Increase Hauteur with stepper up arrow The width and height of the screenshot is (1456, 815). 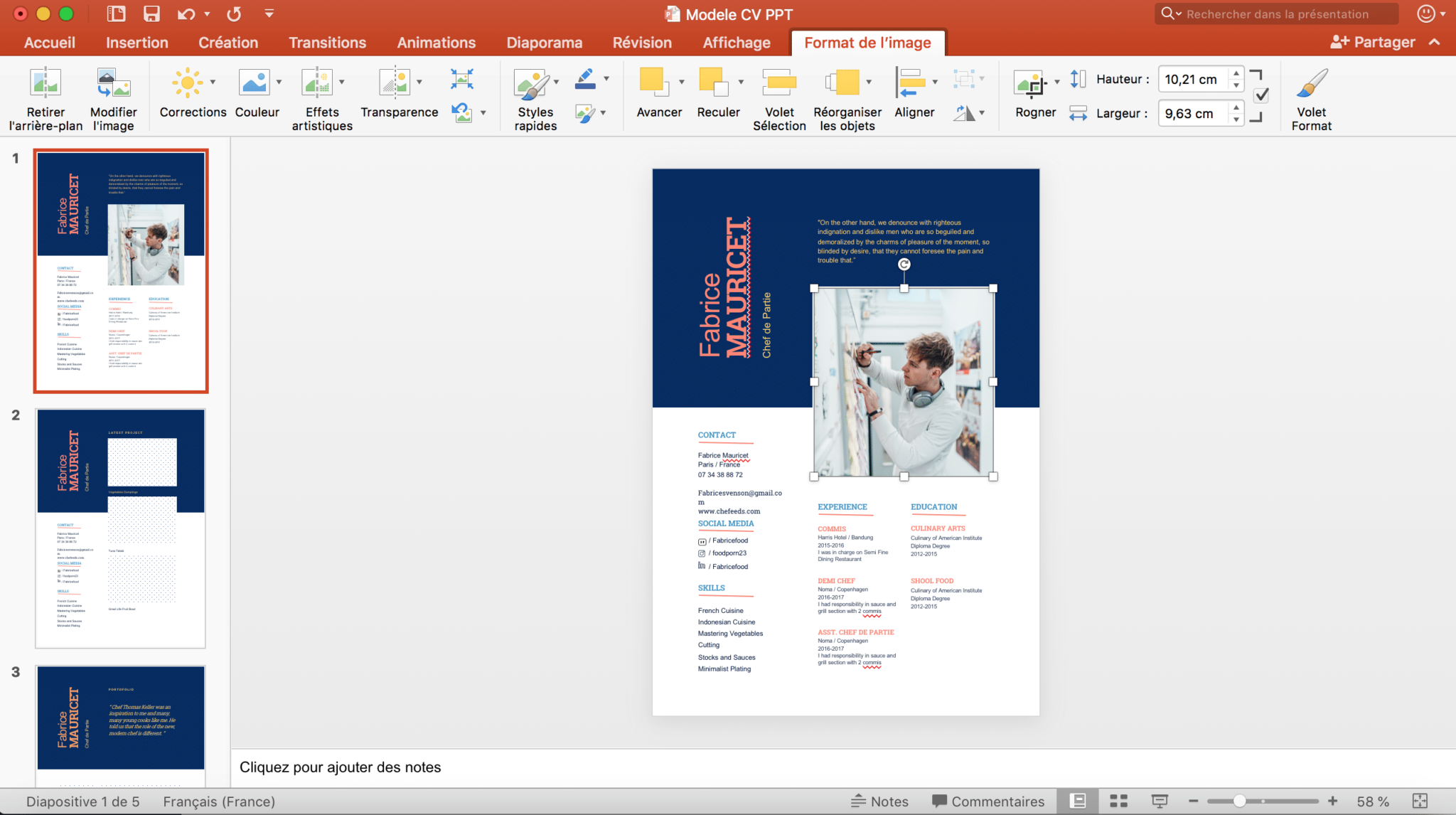[1236, 73]
